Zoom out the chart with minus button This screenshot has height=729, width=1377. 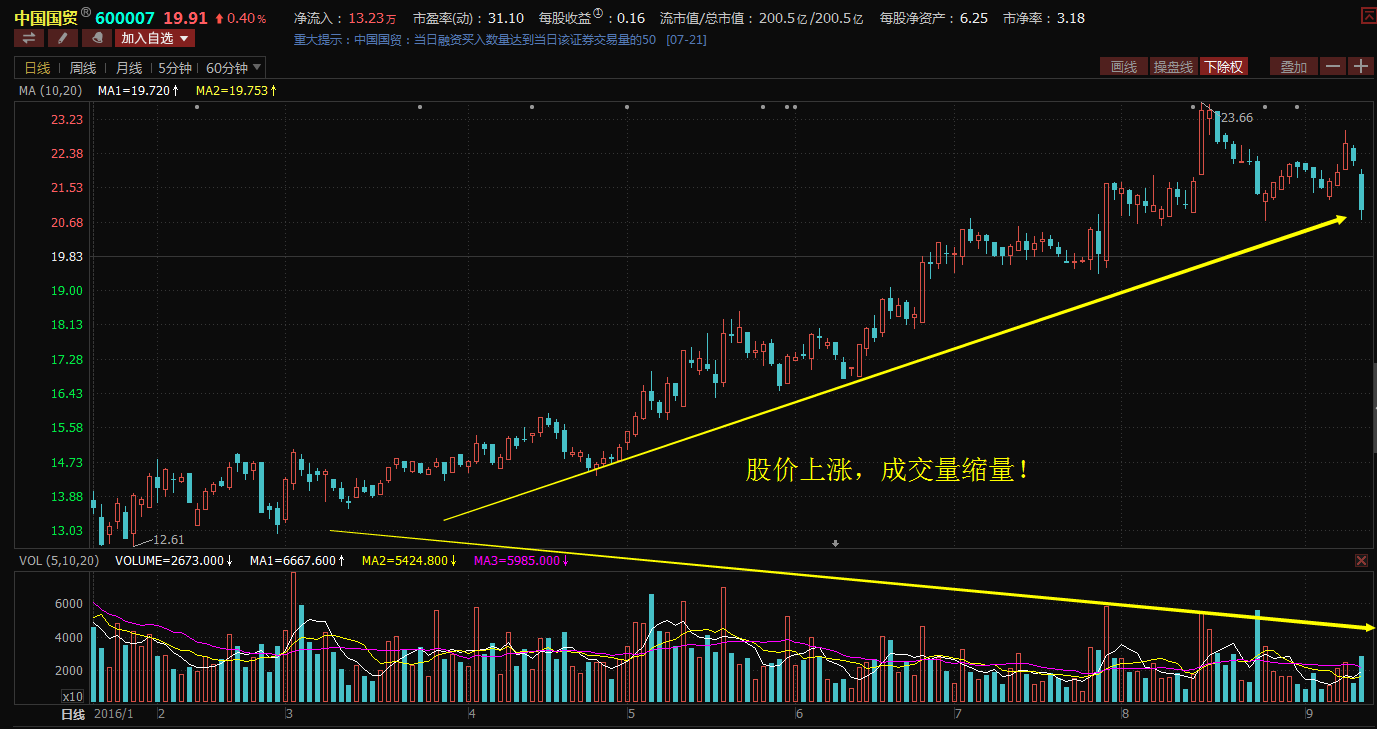click(1333, 66)
